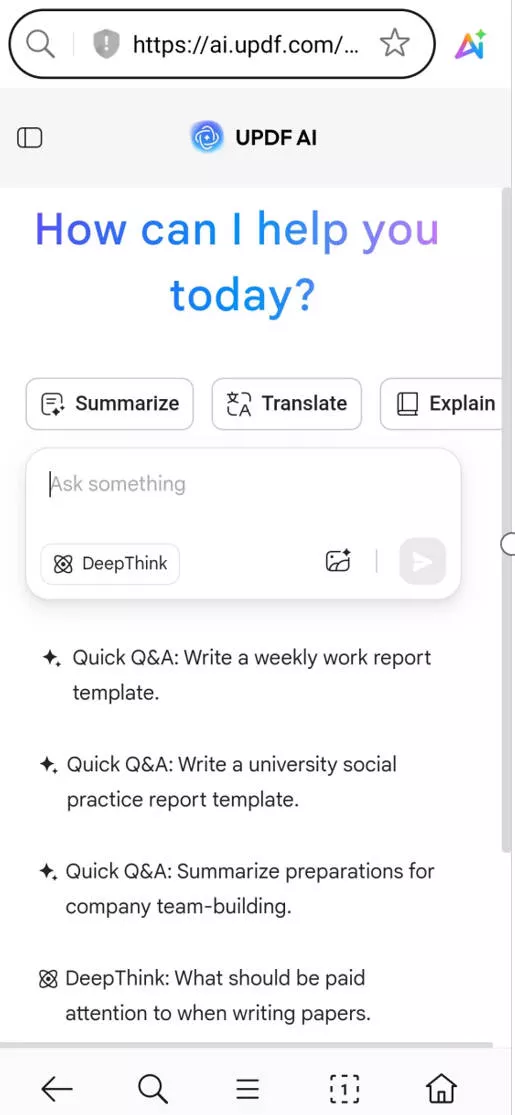Toggle DeepThink mode on
The height and width of the screenshot is (1115, 515).
[110, 564]
